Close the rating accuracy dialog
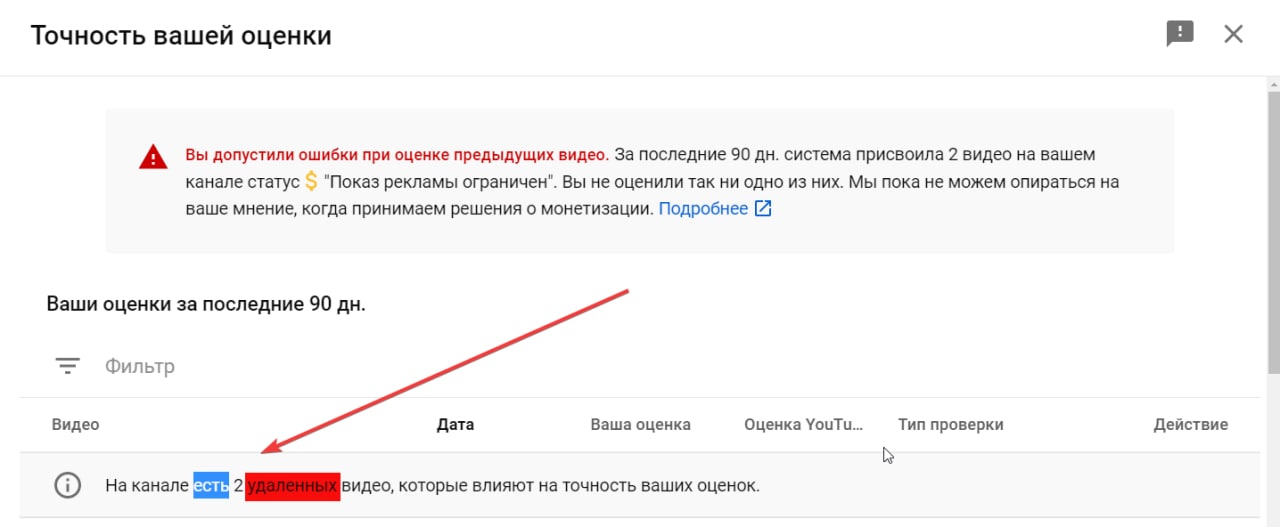 (1234, 34)
